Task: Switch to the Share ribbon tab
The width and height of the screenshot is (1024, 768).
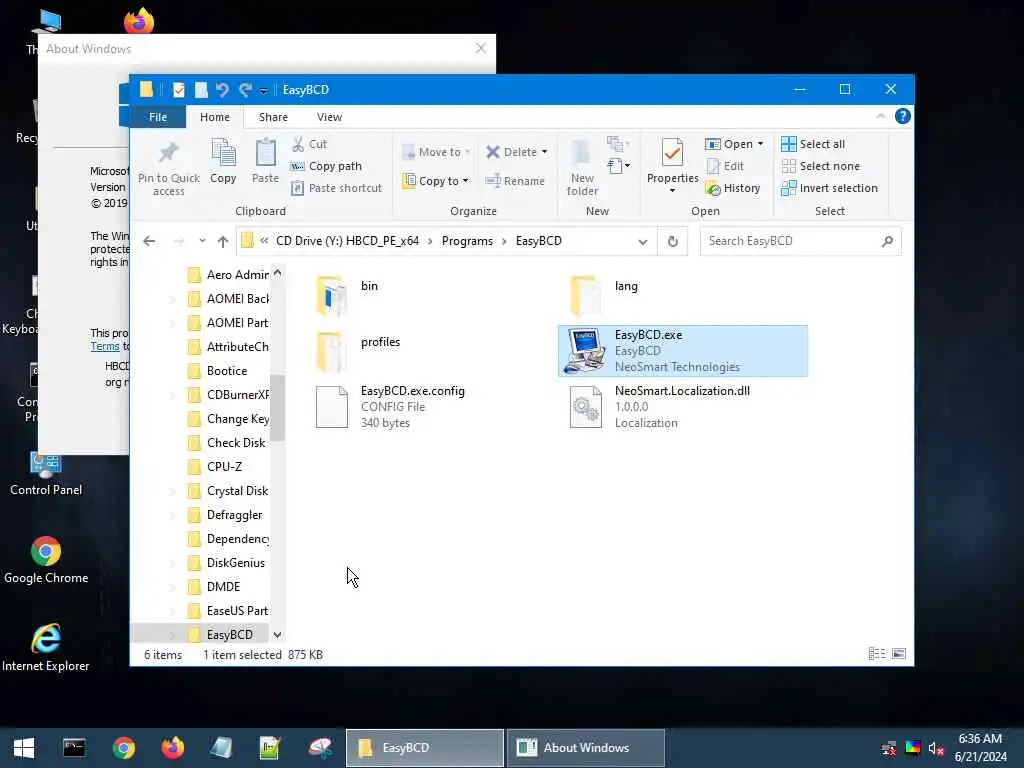Action: [x=273, y=117]
